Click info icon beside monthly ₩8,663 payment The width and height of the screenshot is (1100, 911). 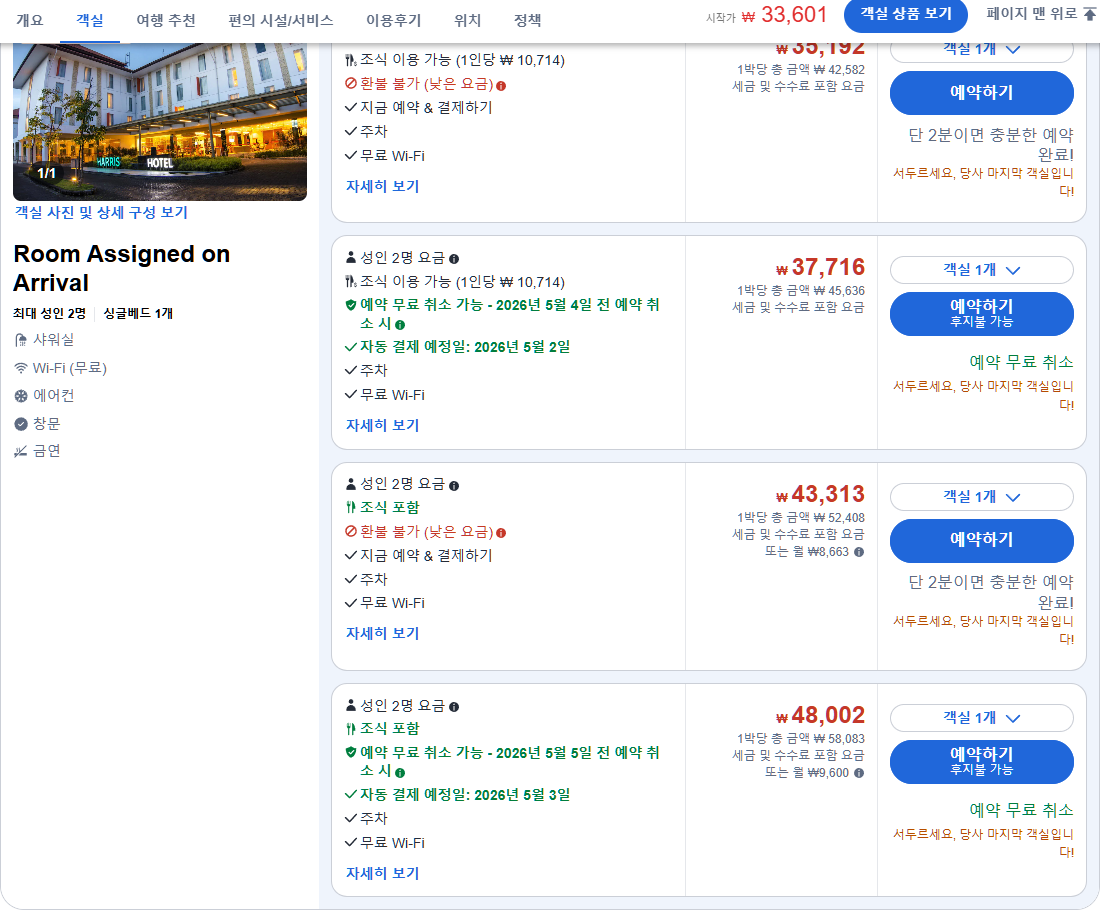pos(859,552)
